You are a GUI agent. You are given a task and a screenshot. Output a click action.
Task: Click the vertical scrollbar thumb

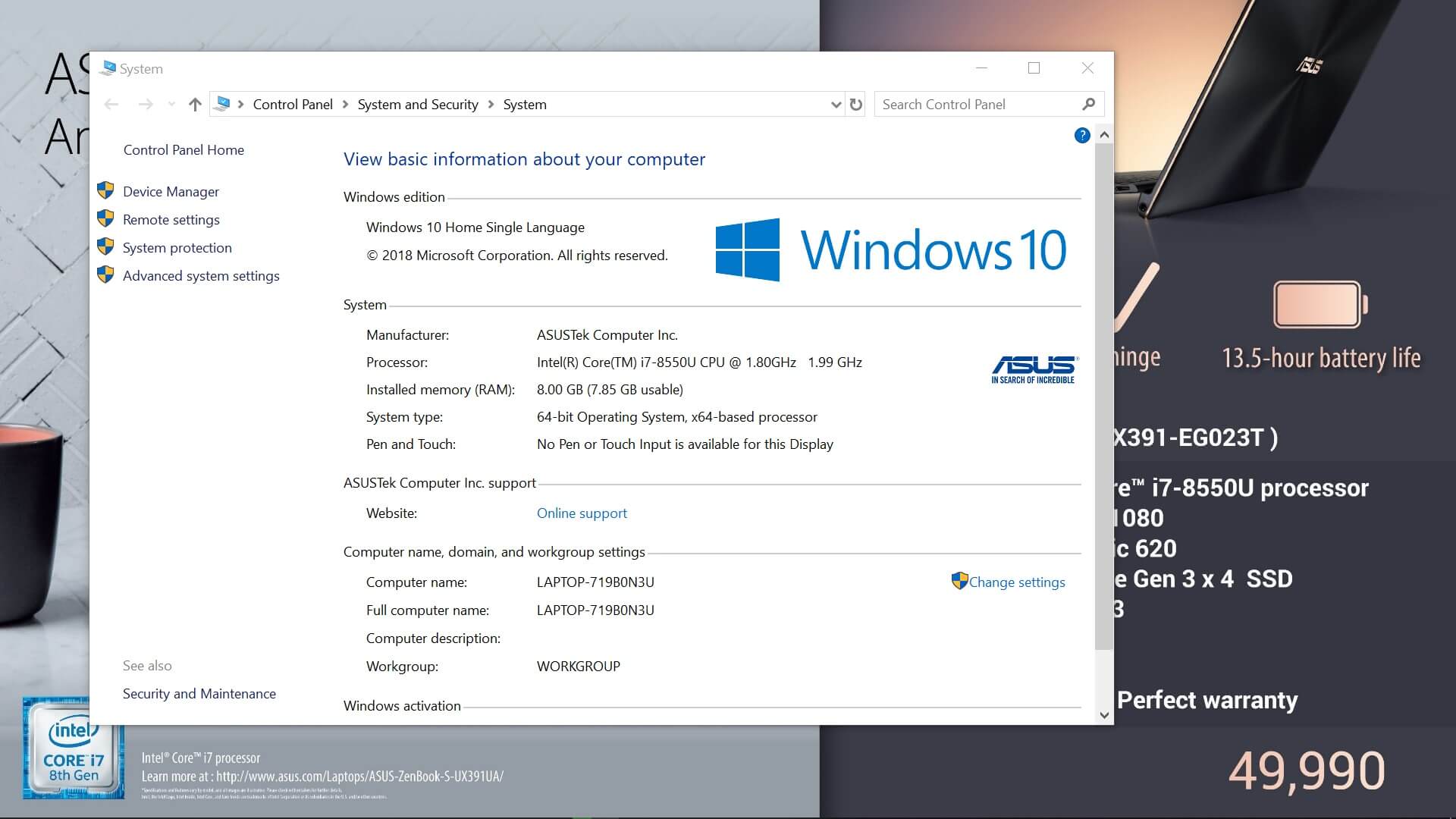tap(1104, 397)
